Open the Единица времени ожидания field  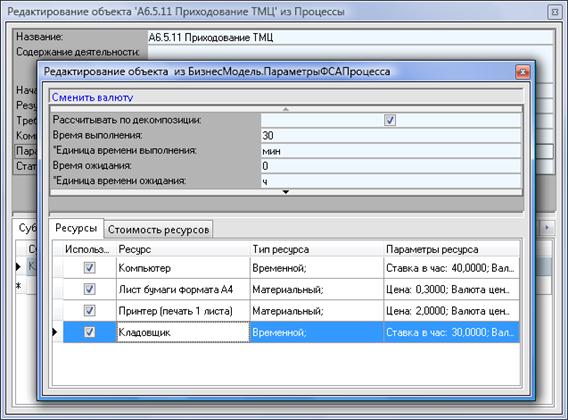[391, 181]
